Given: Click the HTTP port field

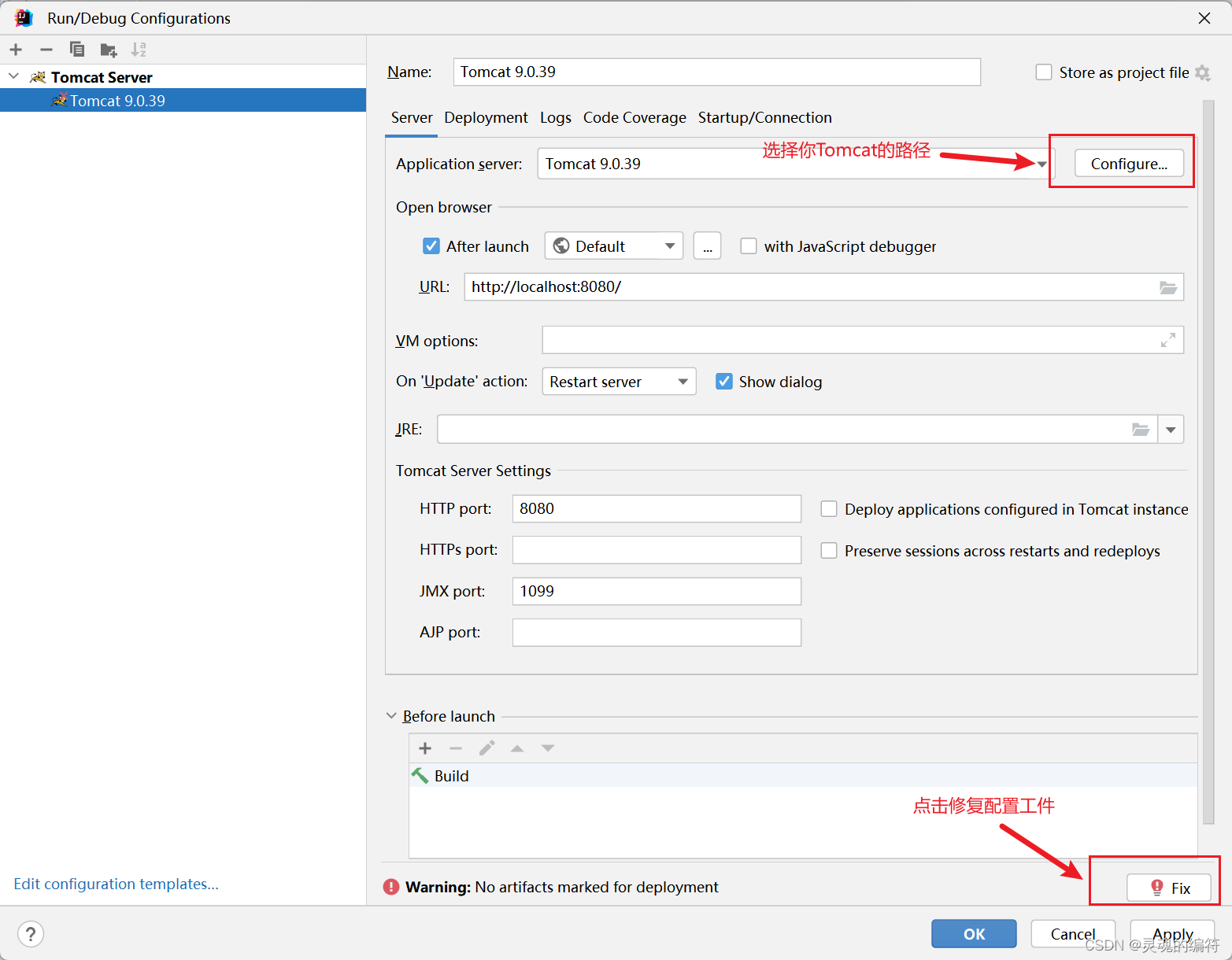Looking at the screenshot, I should click(x=657, y=508).
